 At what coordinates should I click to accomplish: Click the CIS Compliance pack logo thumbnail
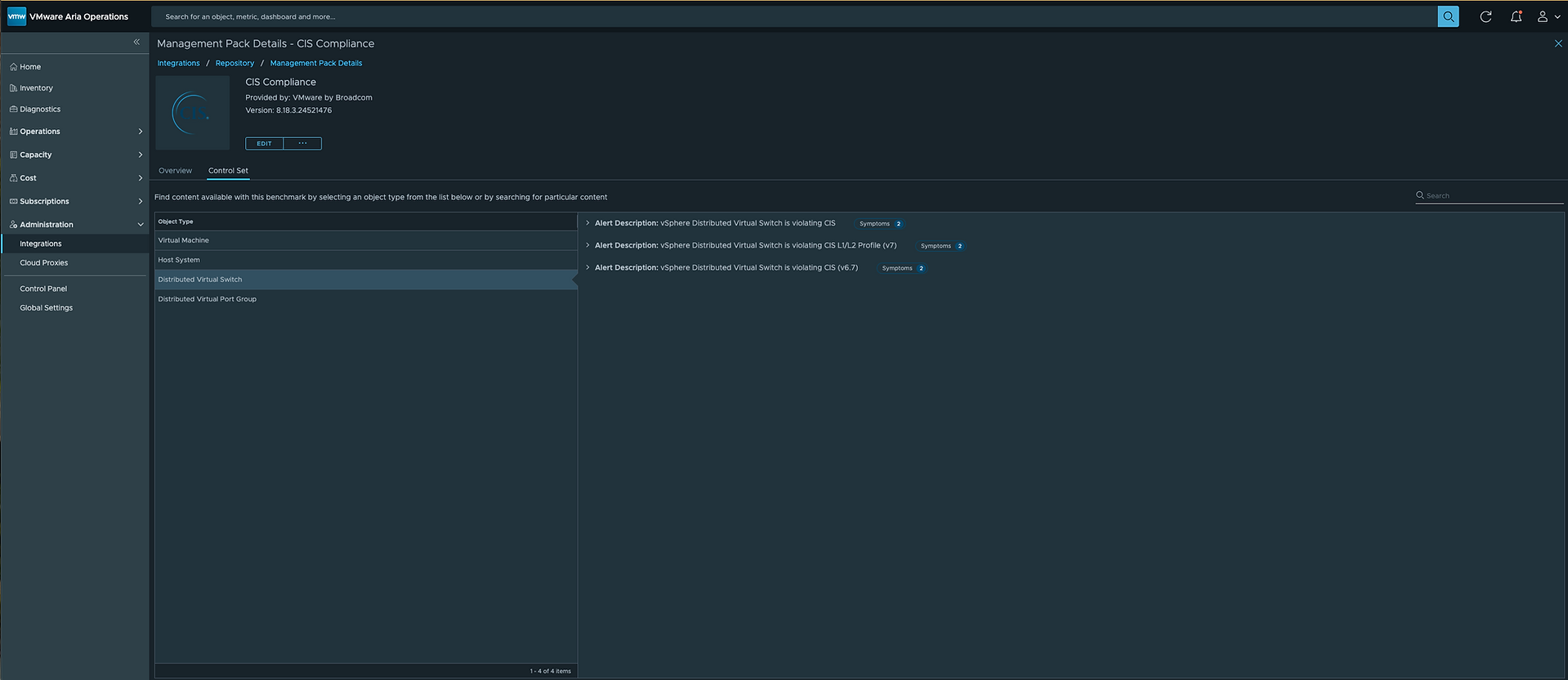point(193,113)
